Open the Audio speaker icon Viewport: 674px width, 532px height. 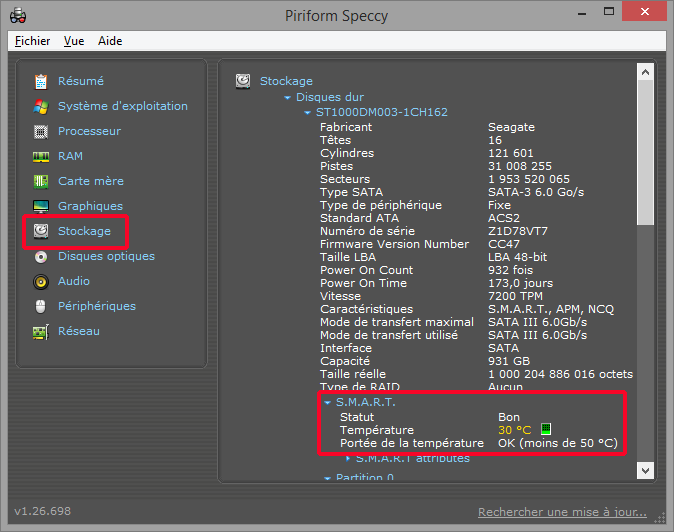pyautogui.click(x=41, y=281)
